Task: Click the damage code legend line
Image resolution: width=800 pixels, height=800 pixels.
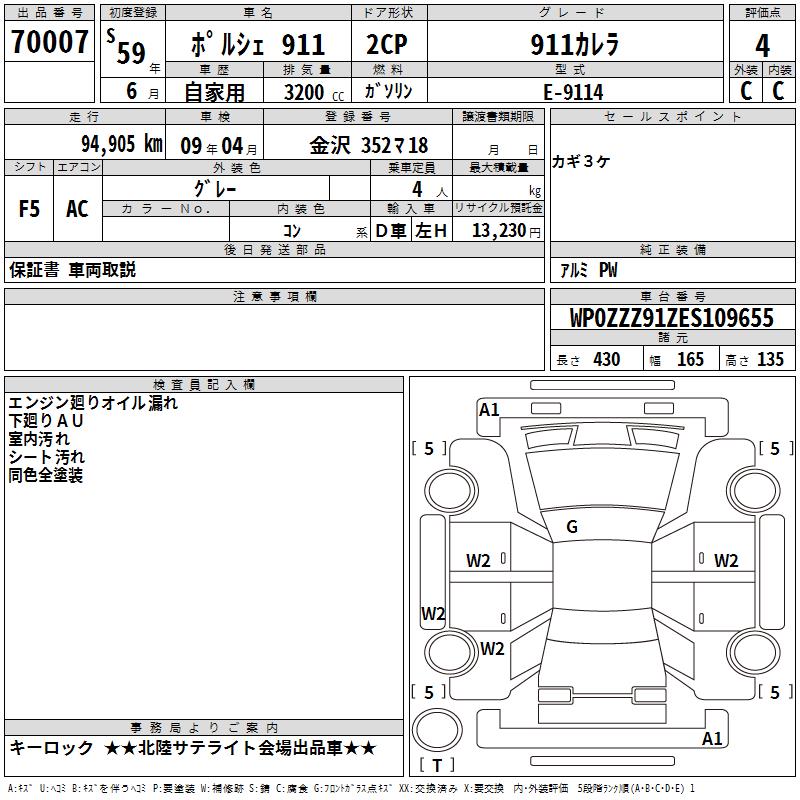Action: [351, 789]
